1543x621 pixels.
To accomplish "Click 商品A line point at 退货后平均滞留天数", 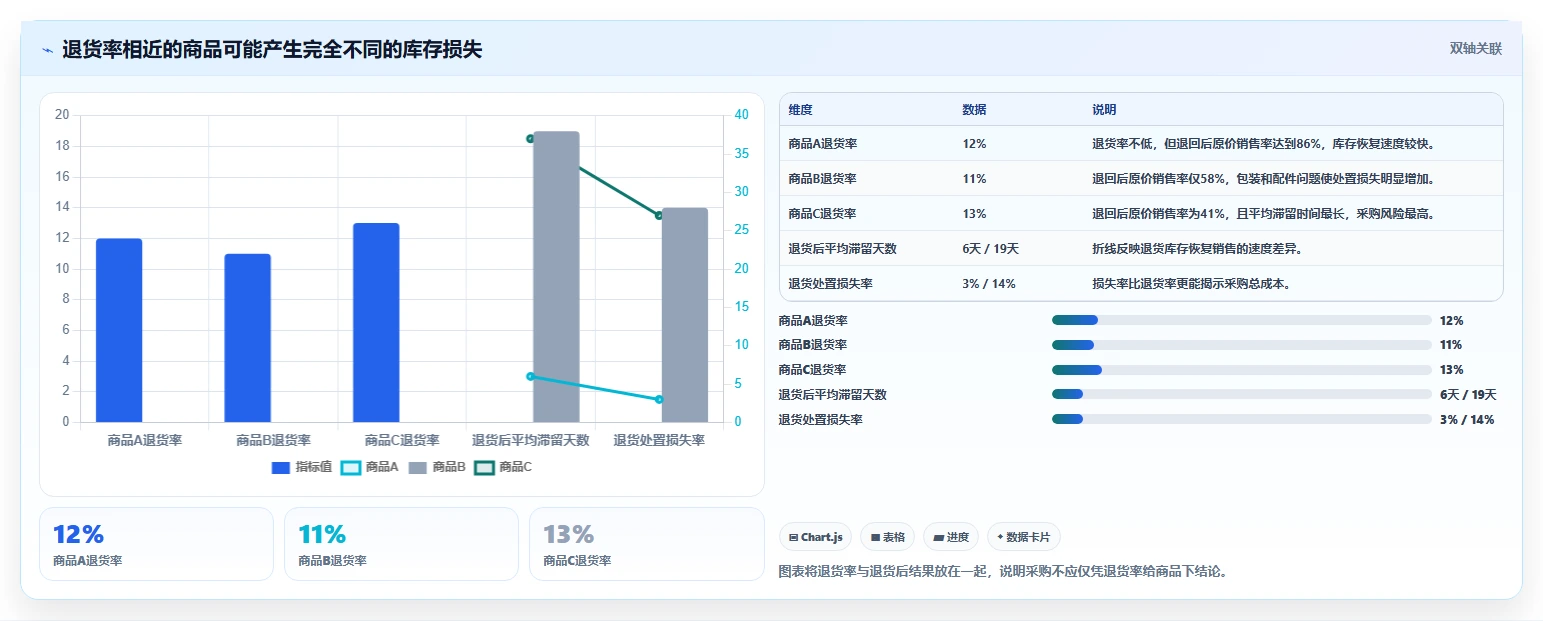I will click(x=530, y=376).
